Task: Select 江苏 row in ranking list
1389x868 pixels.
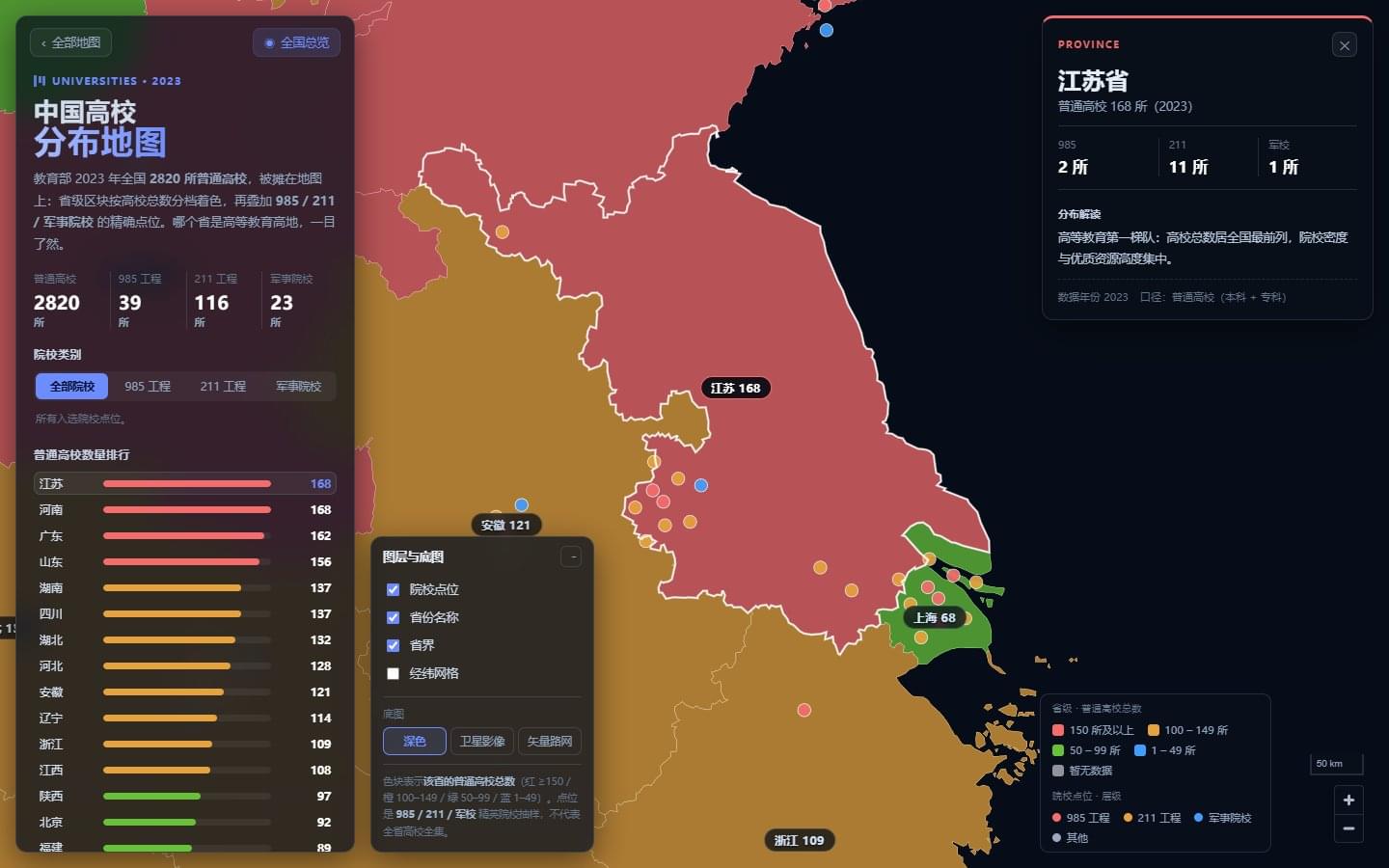Action: click(185, 483)
